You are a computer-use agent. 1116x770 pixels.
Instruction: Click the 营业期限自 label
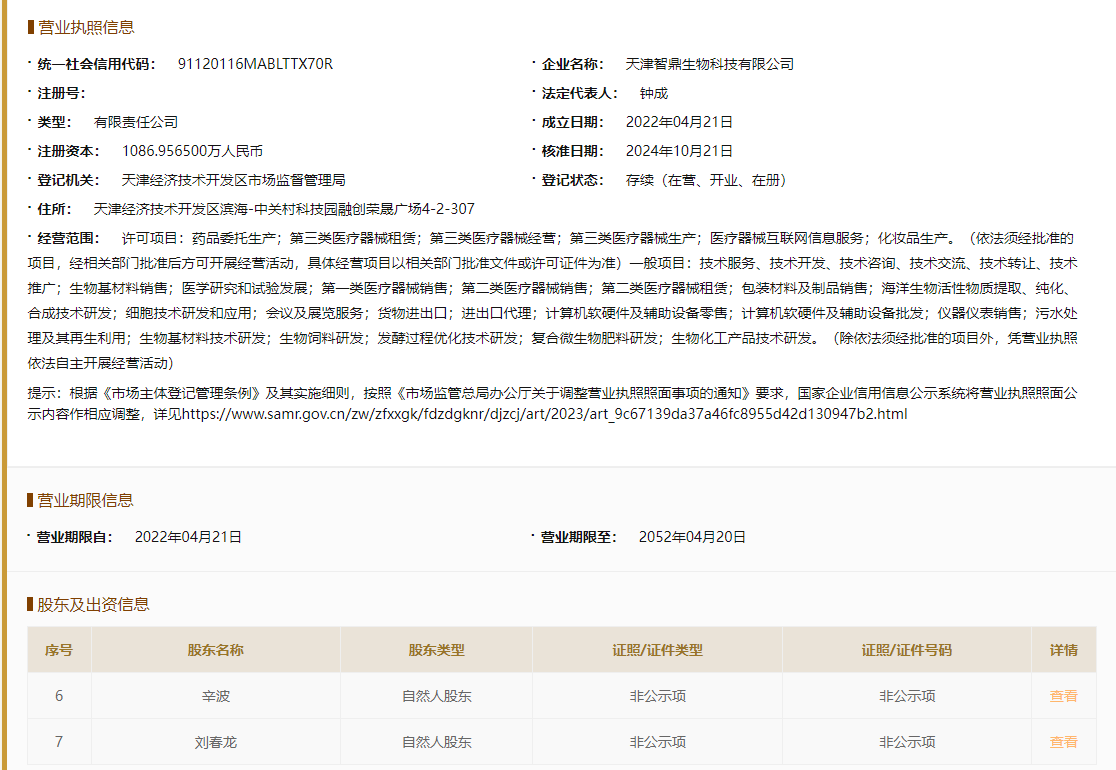coord(75,537)
